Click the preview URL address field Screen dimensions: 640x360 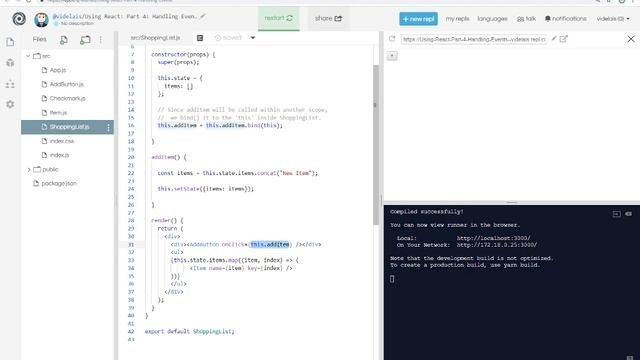[x=474, y=39]
